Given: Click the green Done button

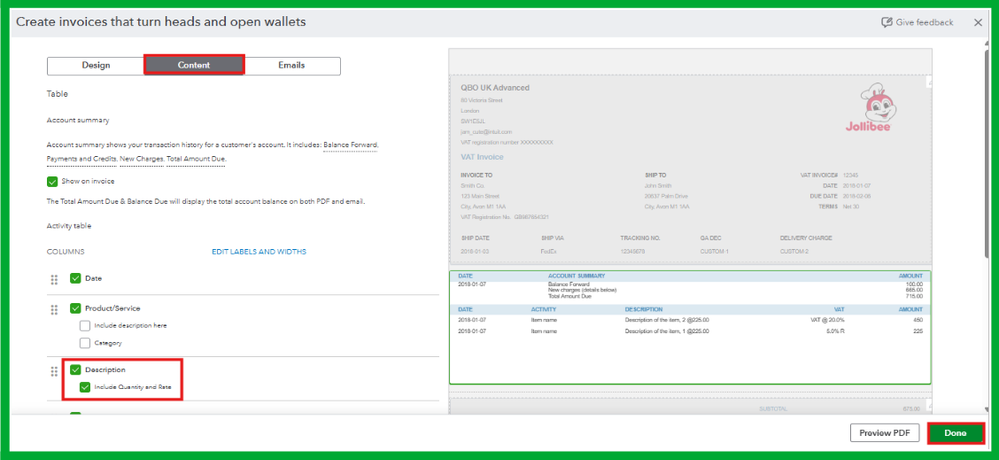Looking at the screenshot, I should pyautogui.click(x=955, y=433).
